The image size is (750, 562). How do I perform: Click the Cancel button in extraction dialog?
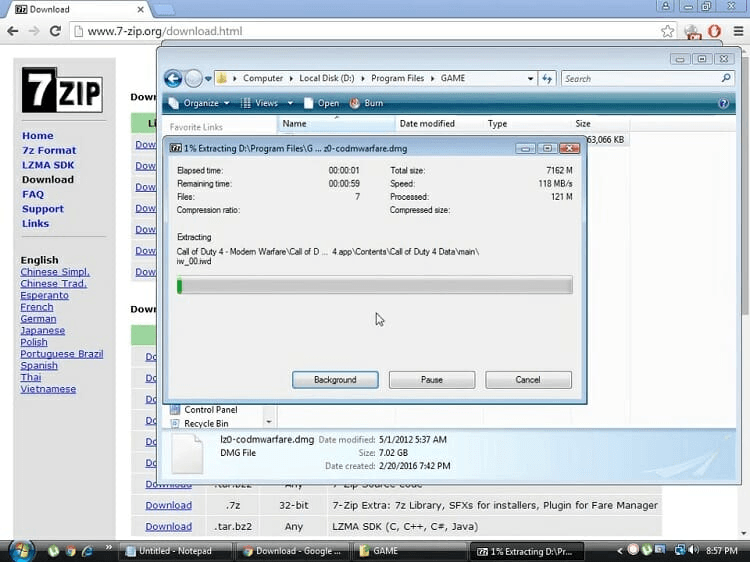528,380
